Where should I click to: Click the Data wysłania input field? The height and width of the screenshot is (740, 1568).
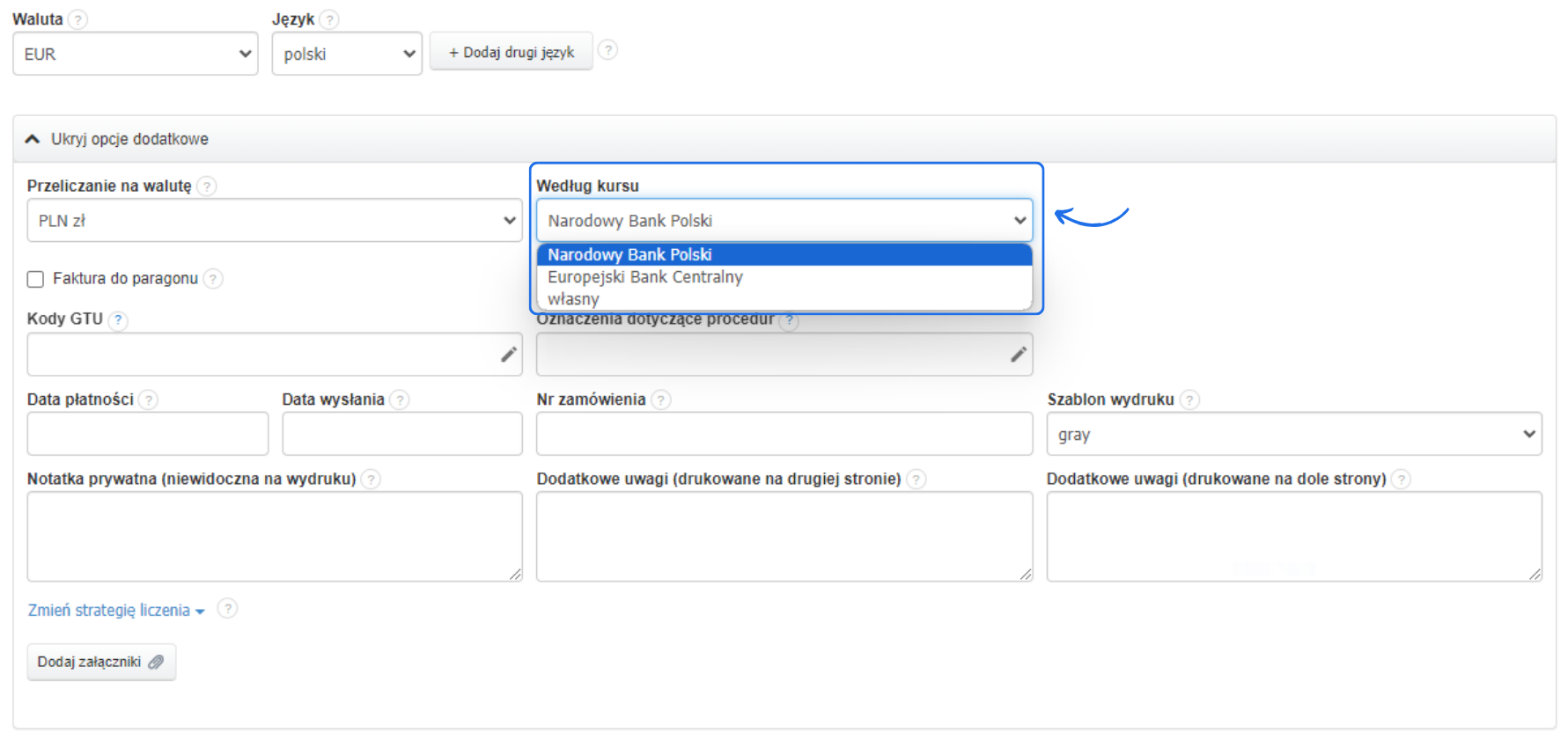coord(402,435)
